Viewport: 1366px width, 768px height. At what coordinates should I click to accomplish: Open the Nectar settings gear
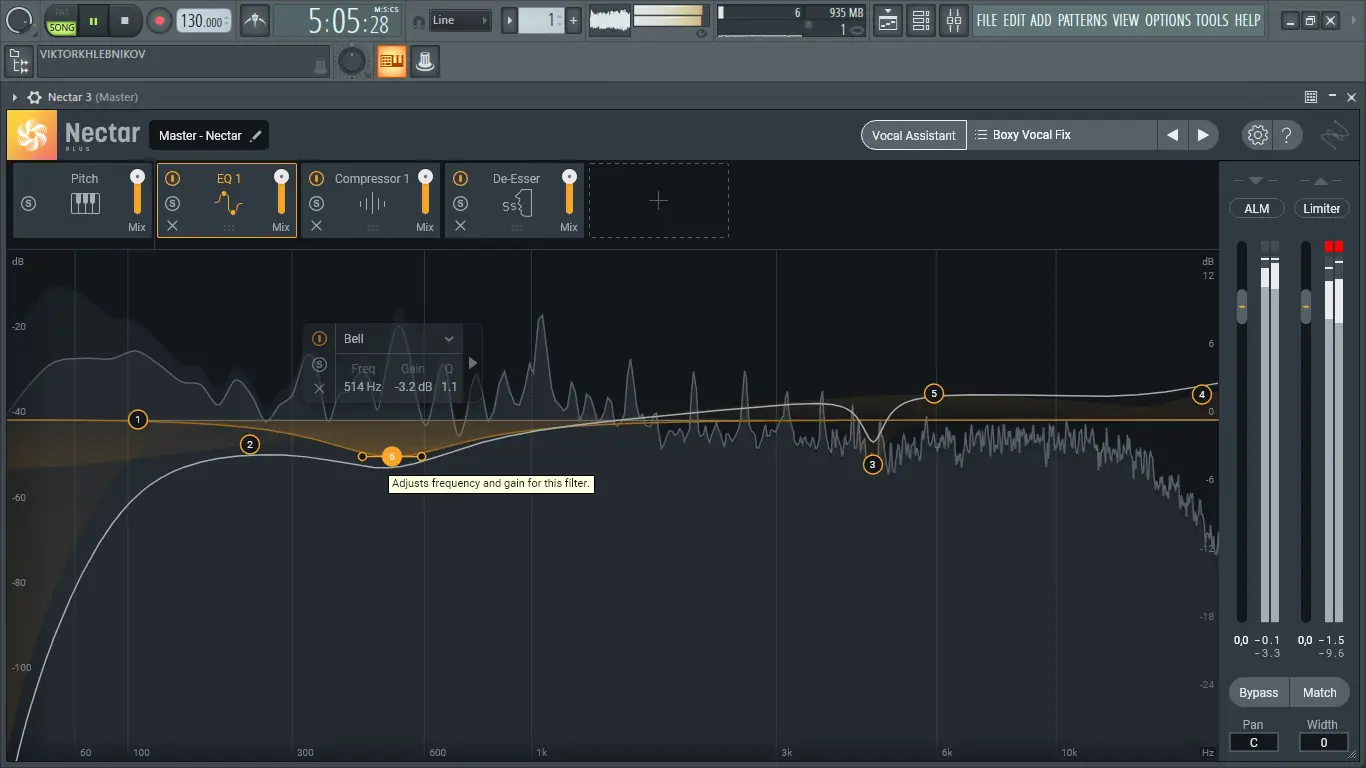point(1257,135)
